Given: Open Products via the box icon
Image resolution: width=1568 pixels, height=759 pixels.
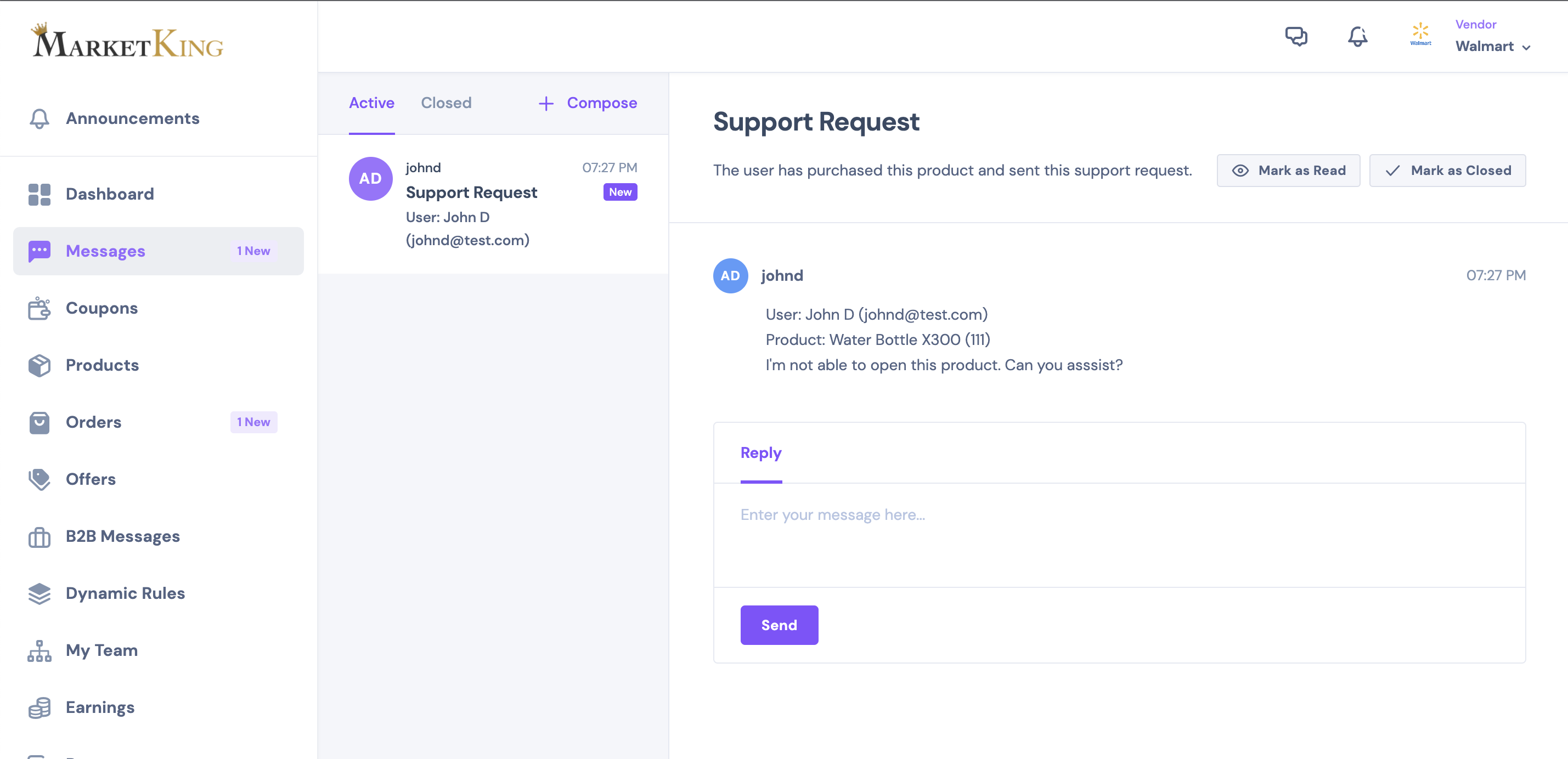Looking at the screenshot, I should [x=40, y=365].
